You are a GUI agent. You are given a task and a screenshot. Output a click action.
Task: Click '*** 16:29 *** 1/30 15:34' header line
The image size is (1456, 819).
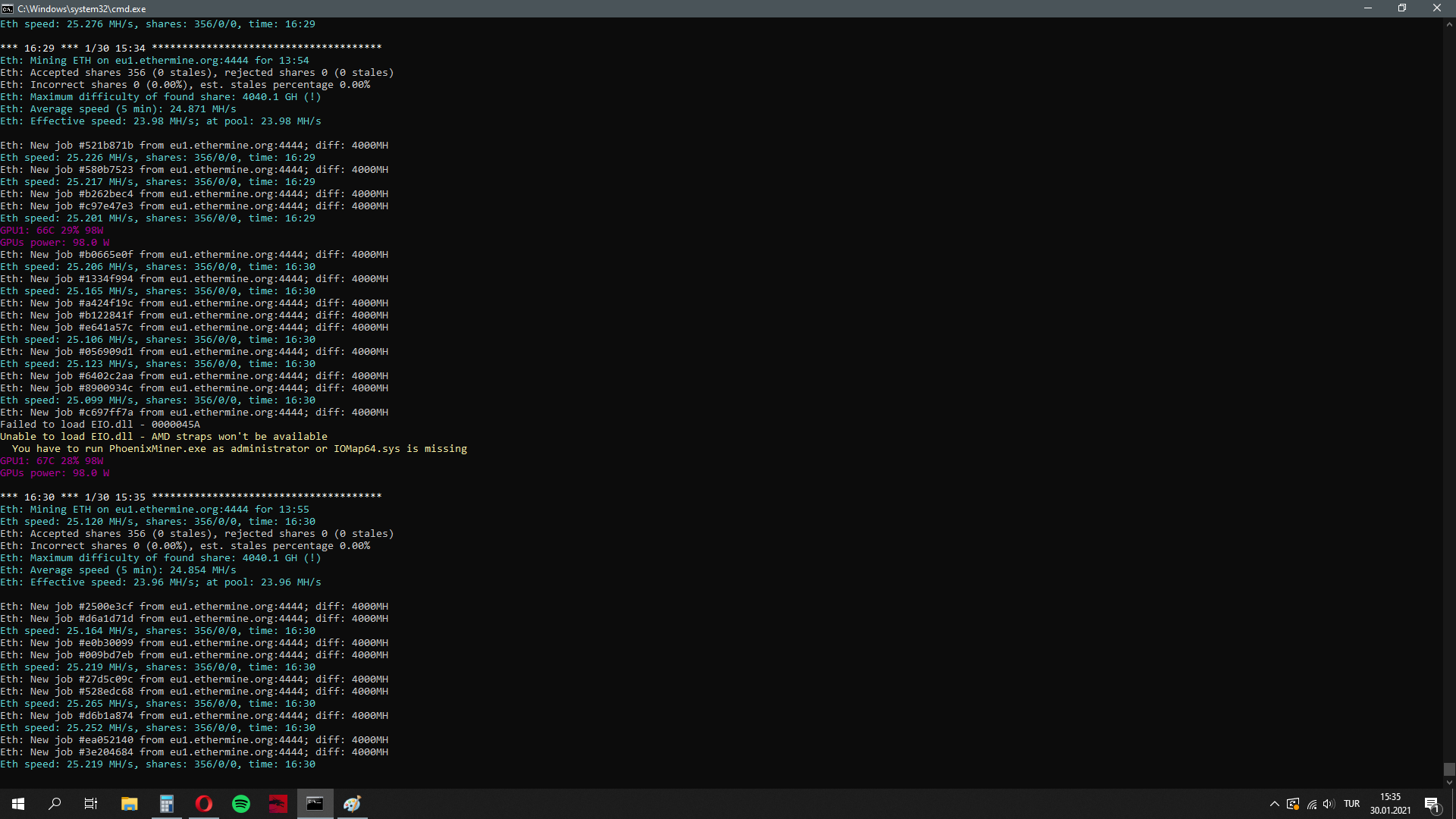tap(191, 48)
